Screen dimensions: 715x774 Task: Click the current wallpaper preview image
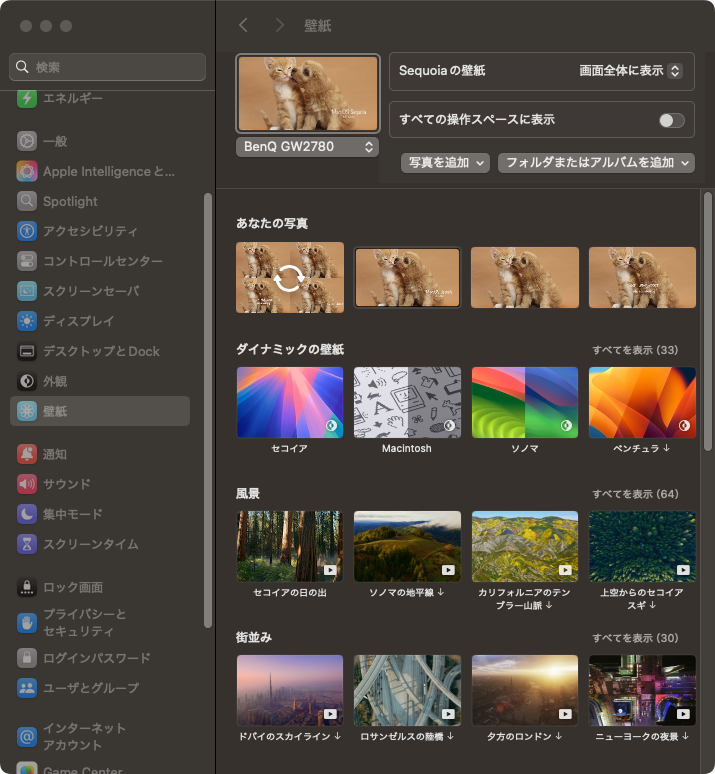pyautogui.click(x=308, y=93)
